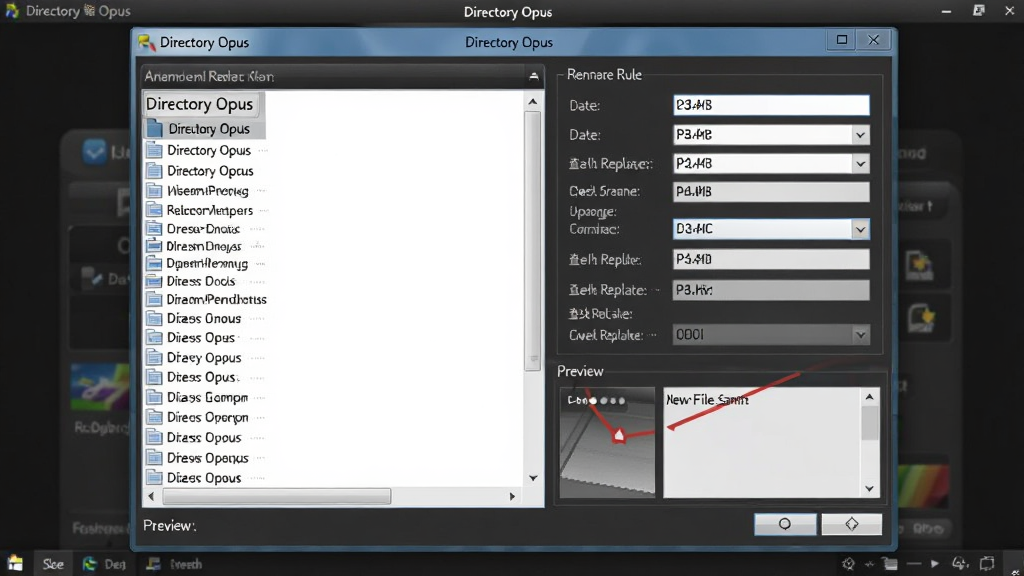Click the folder icon beside Diass Gompm
The height and width of the screenshot is (576, 1024).
[154, 397]
